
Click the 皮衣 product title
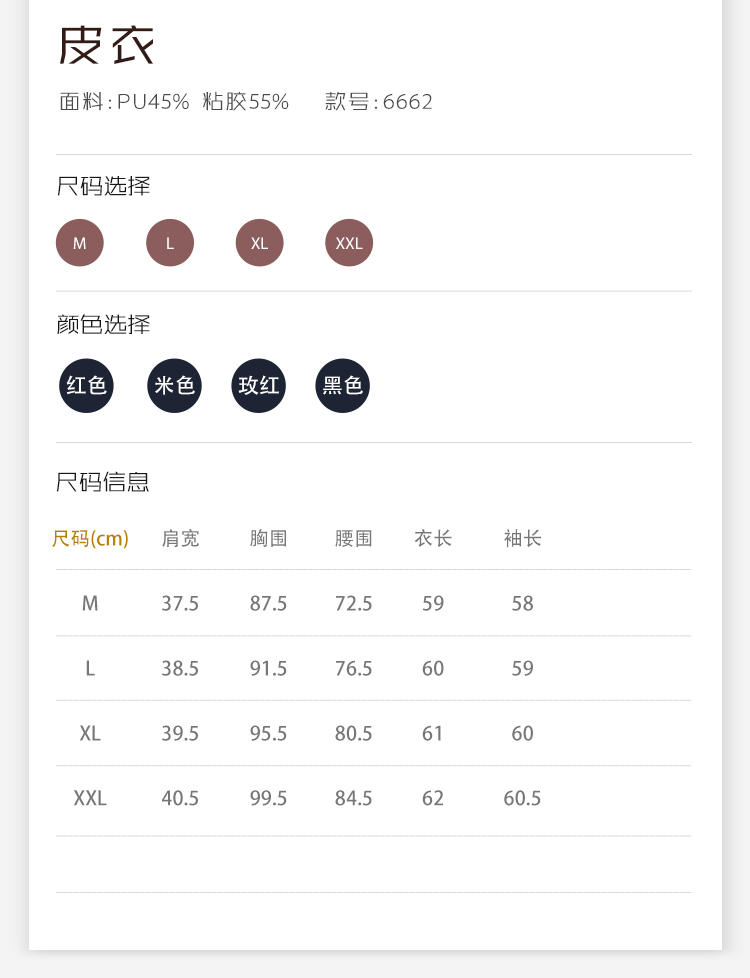pyautogui.click(x=106, y=46)
